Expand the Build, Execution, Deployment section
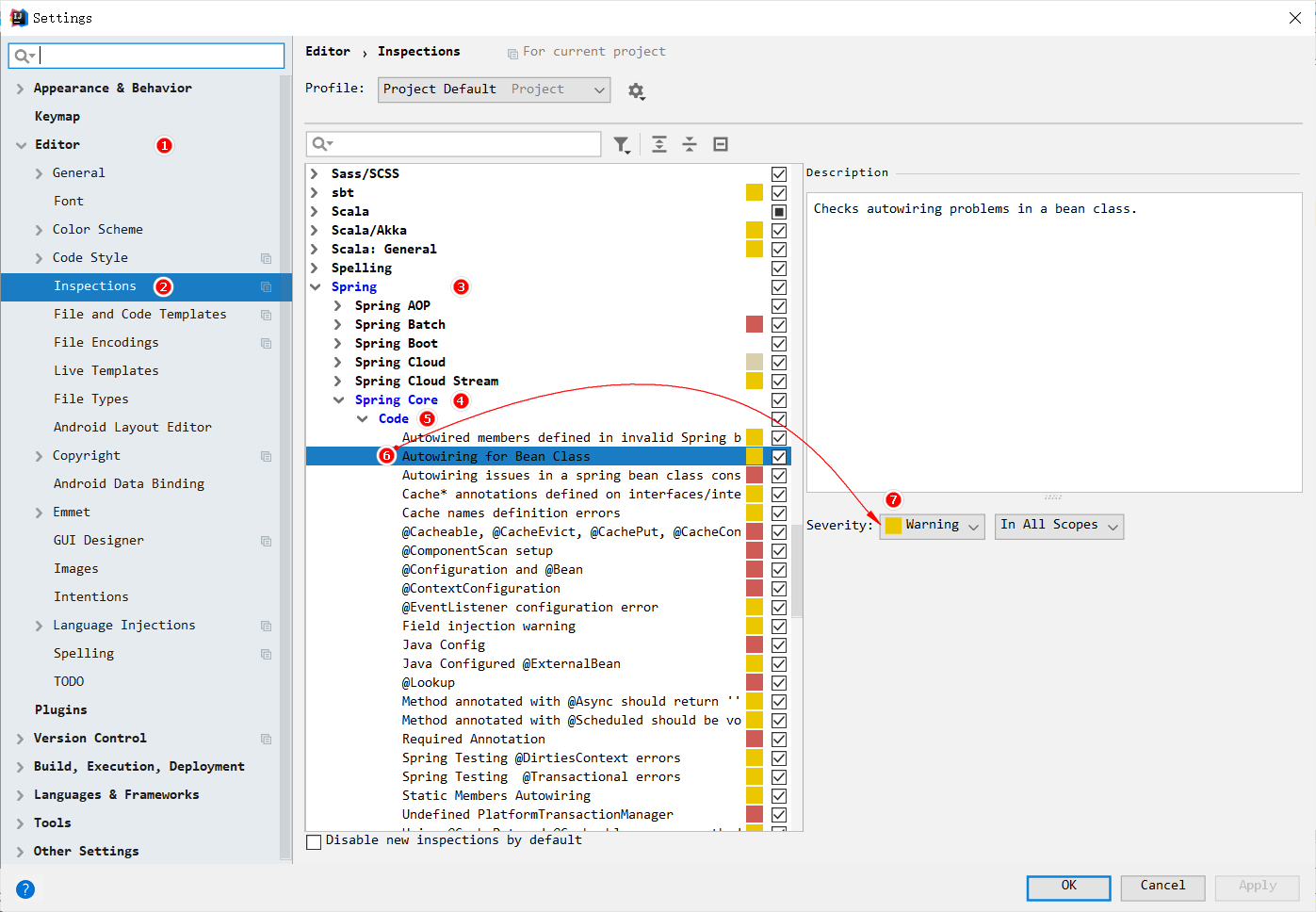The width and height of the screenshot is (1316, 912). pos(20,767)
